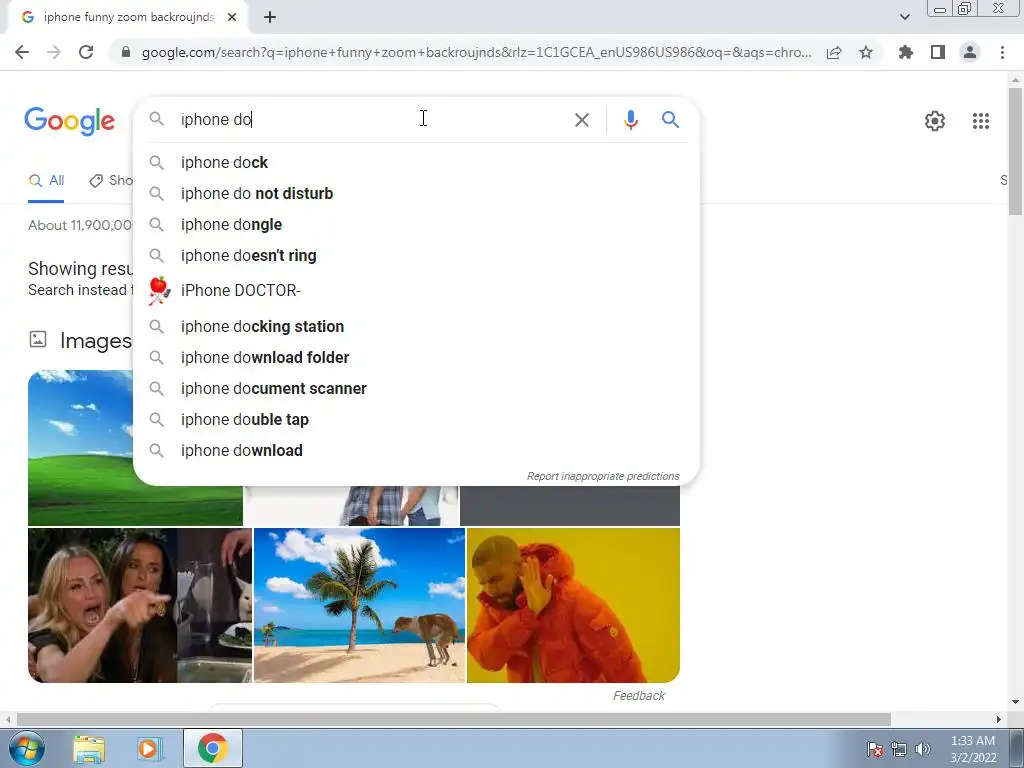This screenshot has width=1024, height=768.
Task: Open the woman yelling at cat meme
Action: pos(140,605)
